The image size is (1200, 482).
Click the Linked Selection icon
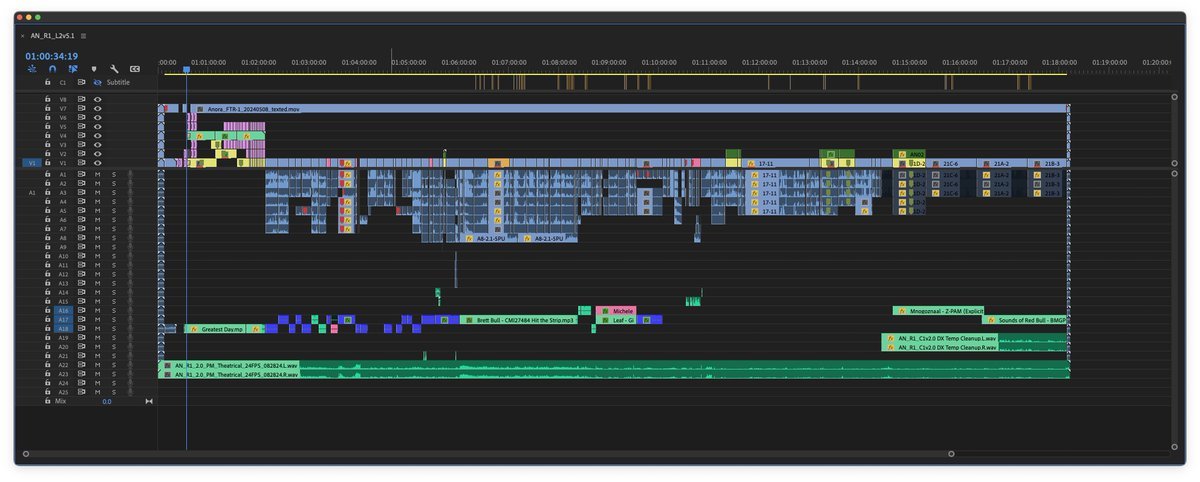point(73,69)
